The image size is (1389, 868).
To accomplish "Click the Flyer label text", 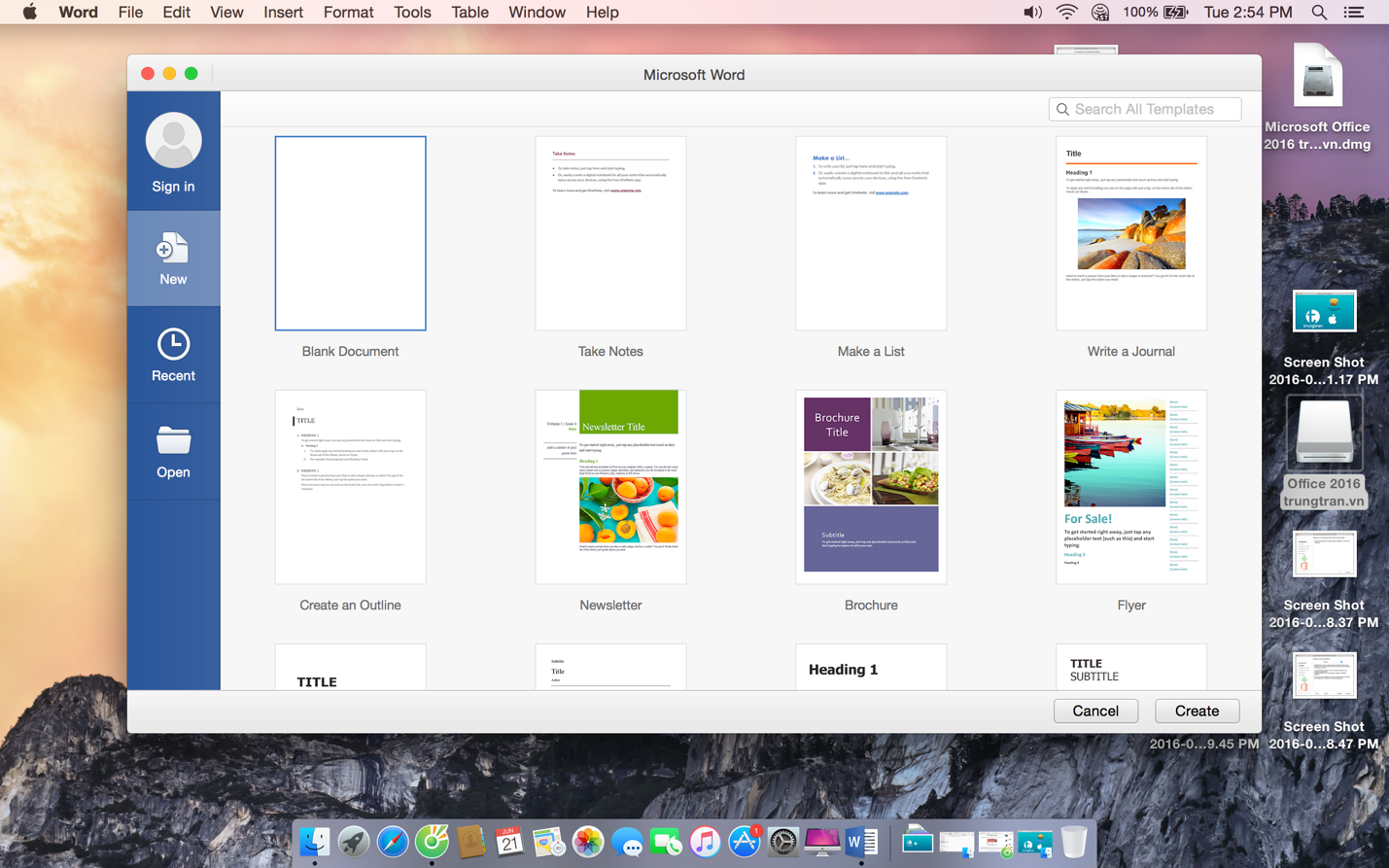I will click(1131, 605).
